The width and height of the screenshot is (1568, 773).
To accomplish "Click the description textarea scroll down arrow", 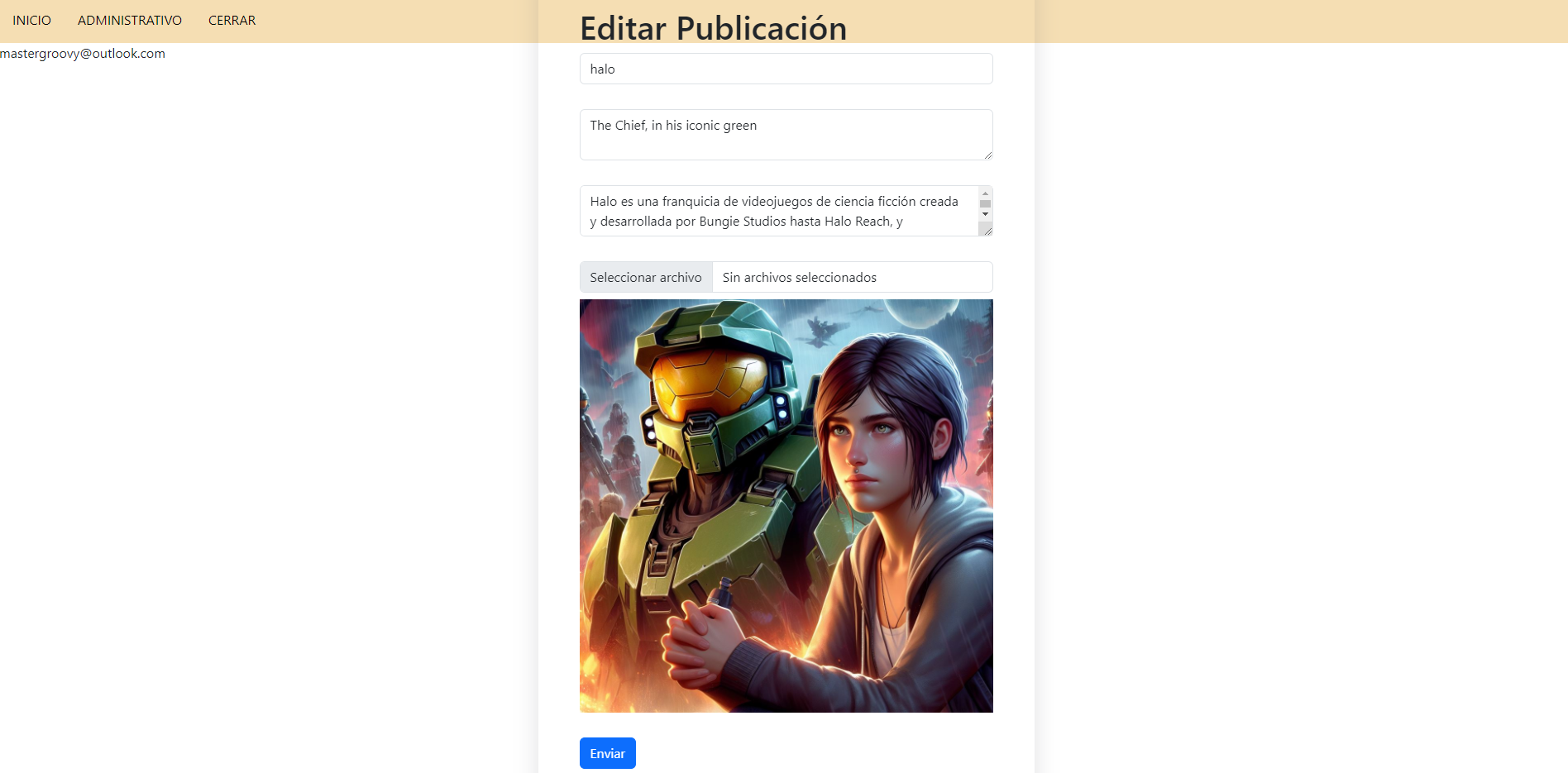I will (x=985, y=214).
